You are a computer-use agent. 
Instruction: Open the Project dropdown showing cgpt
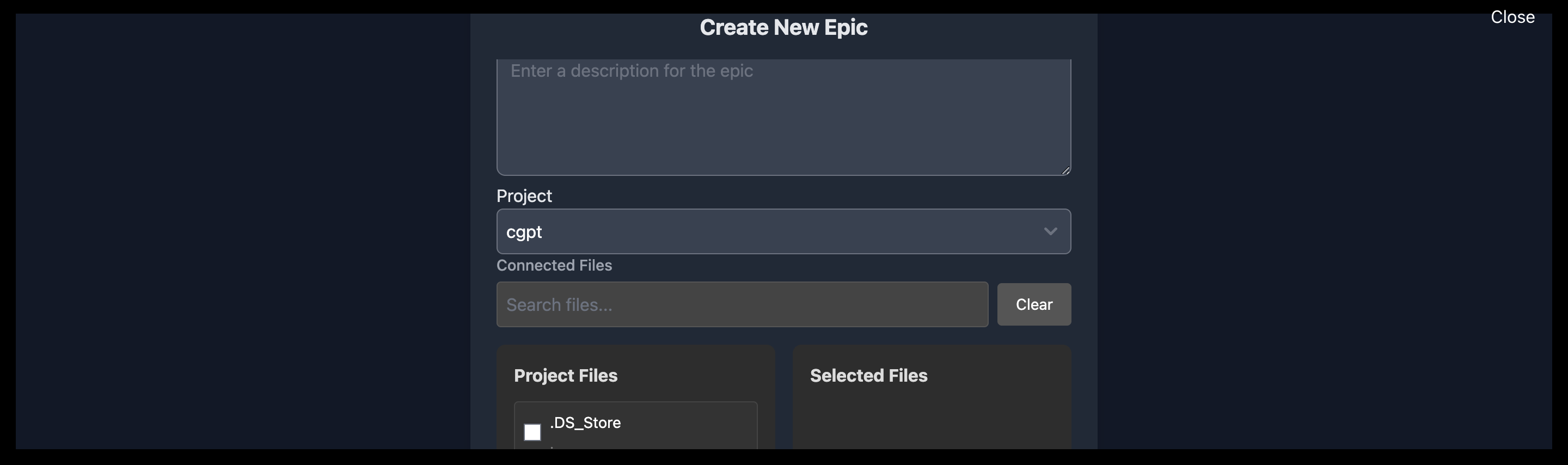click(x=783, y=231)
